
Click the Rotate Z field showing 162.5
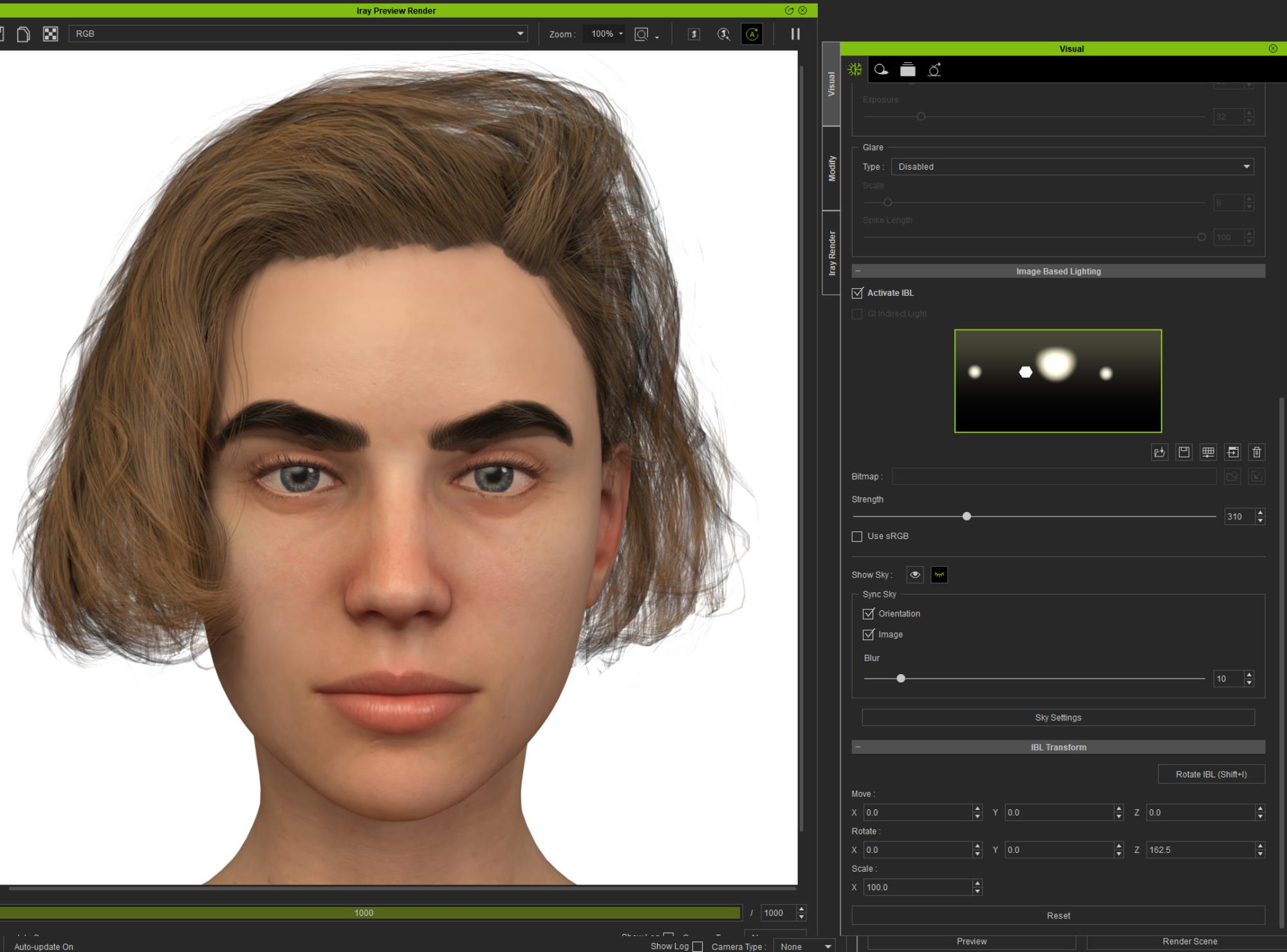(1201, 850)
